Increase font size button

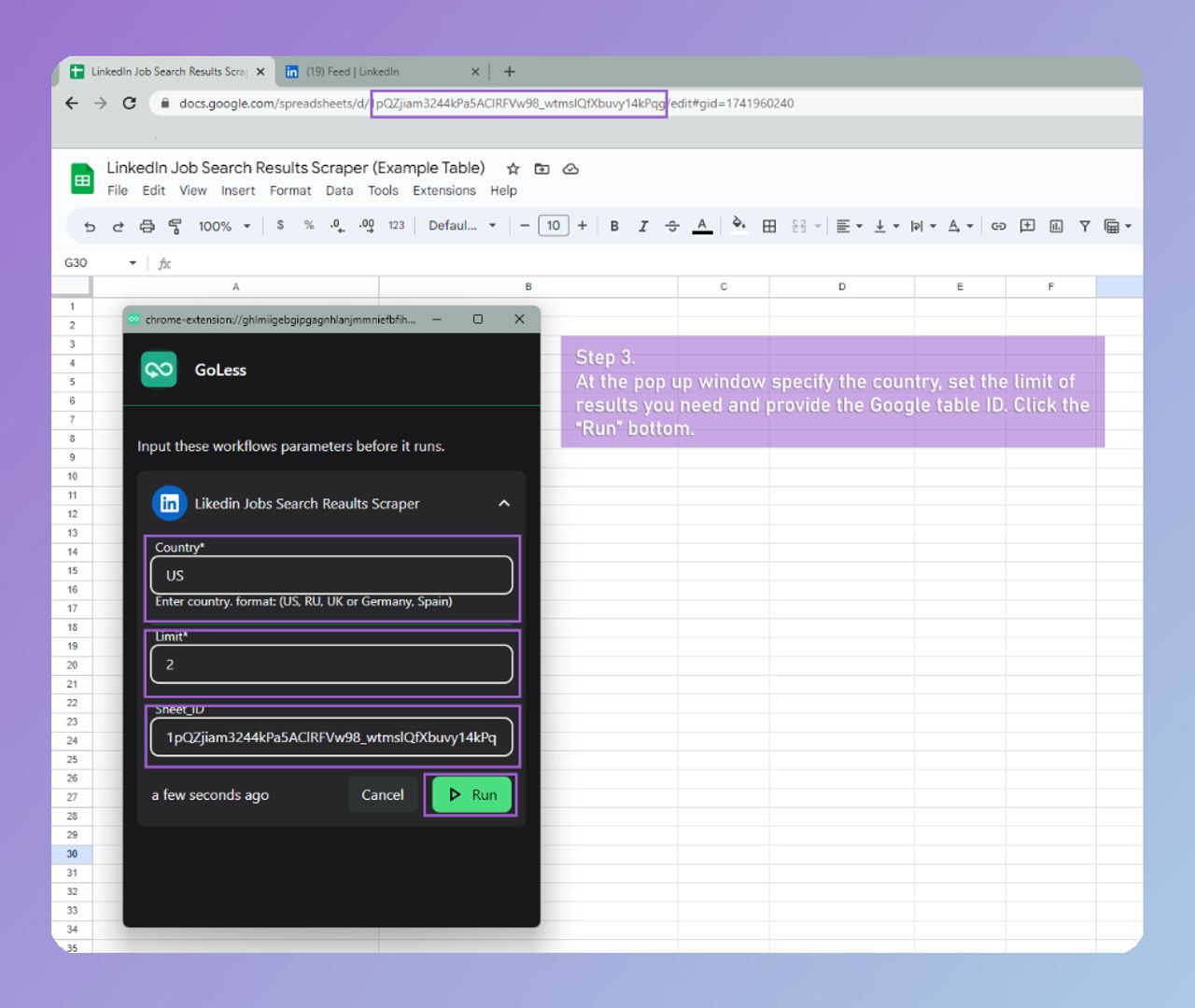pos(582,226)
